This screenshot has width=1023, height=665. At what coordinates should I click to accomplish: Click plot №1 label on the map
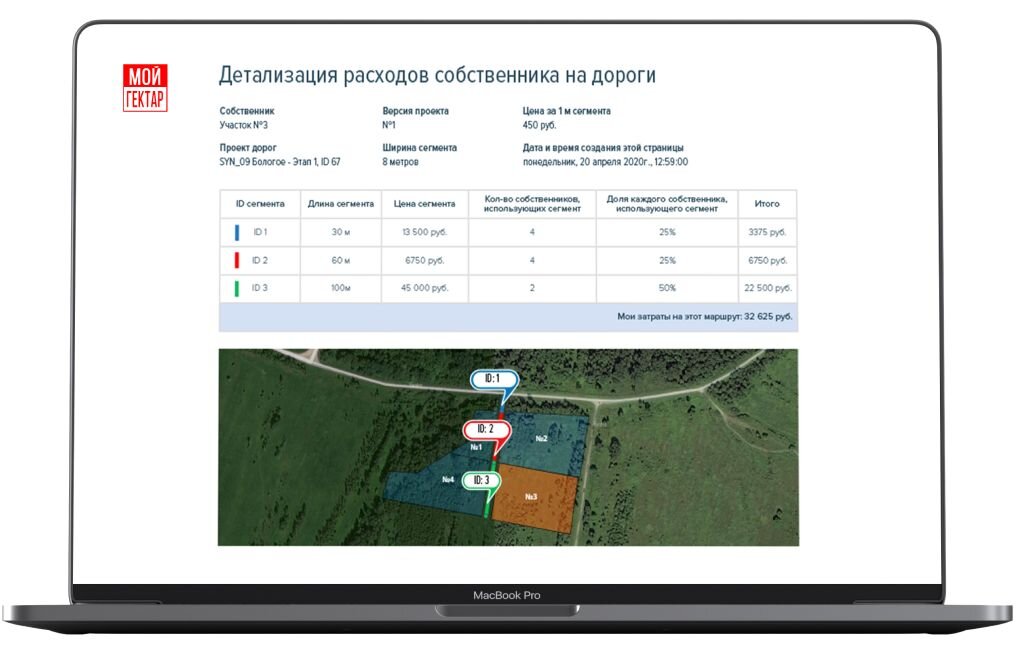[477, 447]
